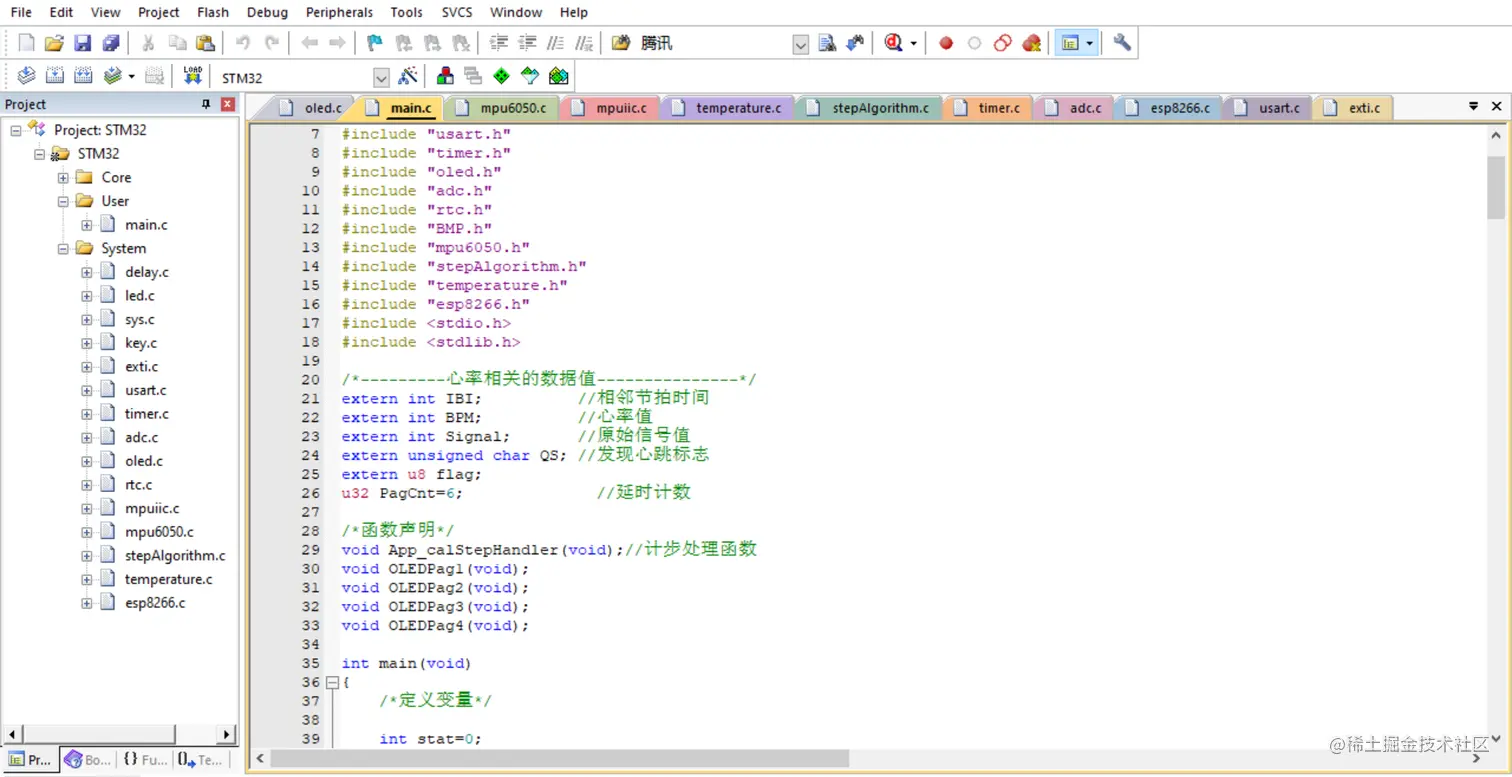1512x777 pixels.
Task: Switch to the Templates panel tab
Action: (x=201, y=760)
